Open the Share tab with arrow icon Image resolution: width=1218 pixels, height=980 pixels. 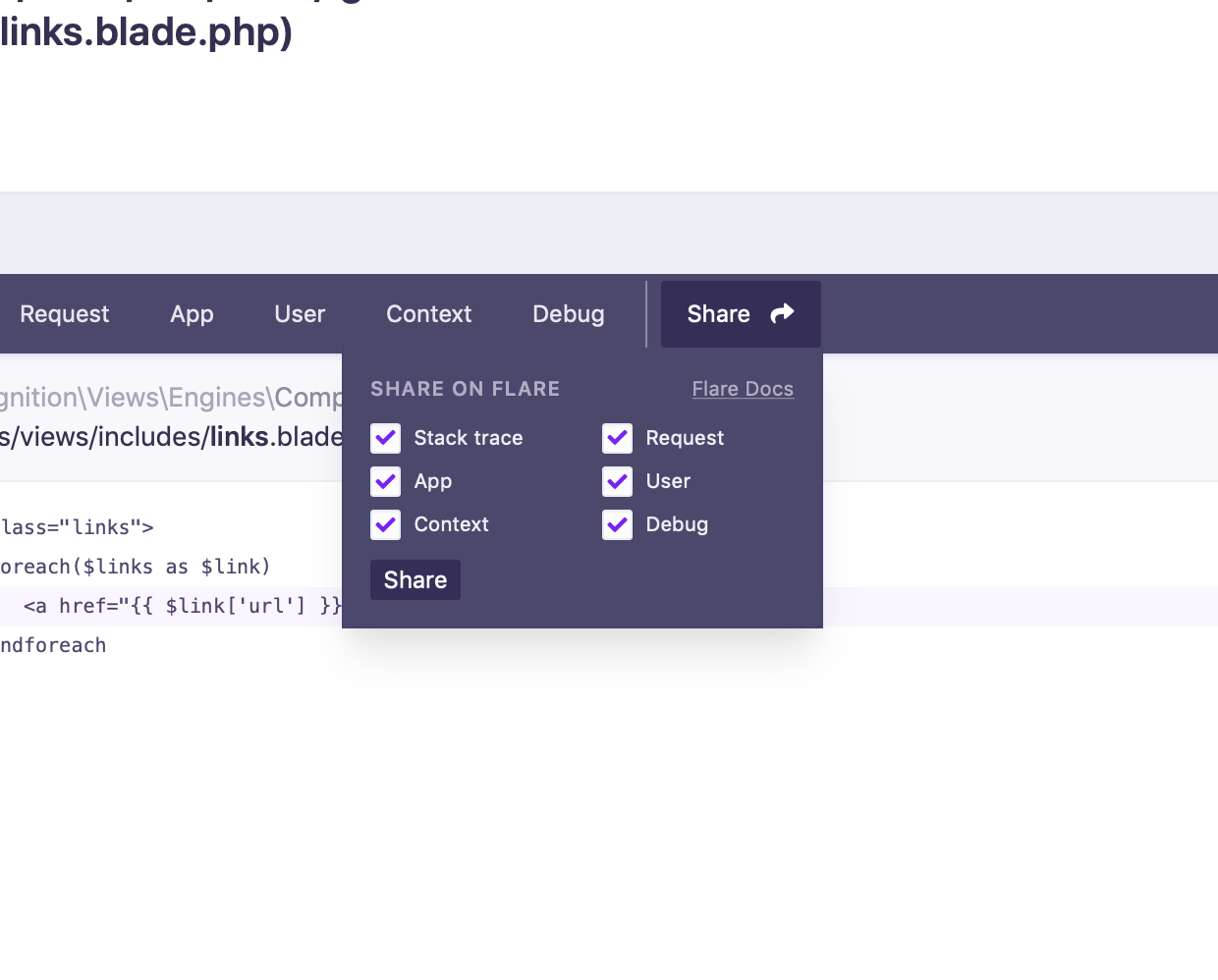pos(741,314)
